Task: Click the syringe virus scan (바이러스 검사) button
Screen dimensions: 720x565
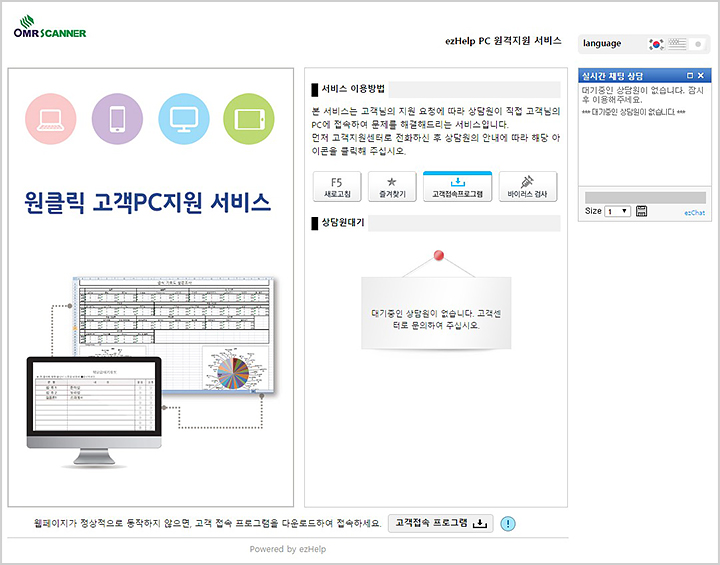Action: pyautogui.click(x=527, y=187)
